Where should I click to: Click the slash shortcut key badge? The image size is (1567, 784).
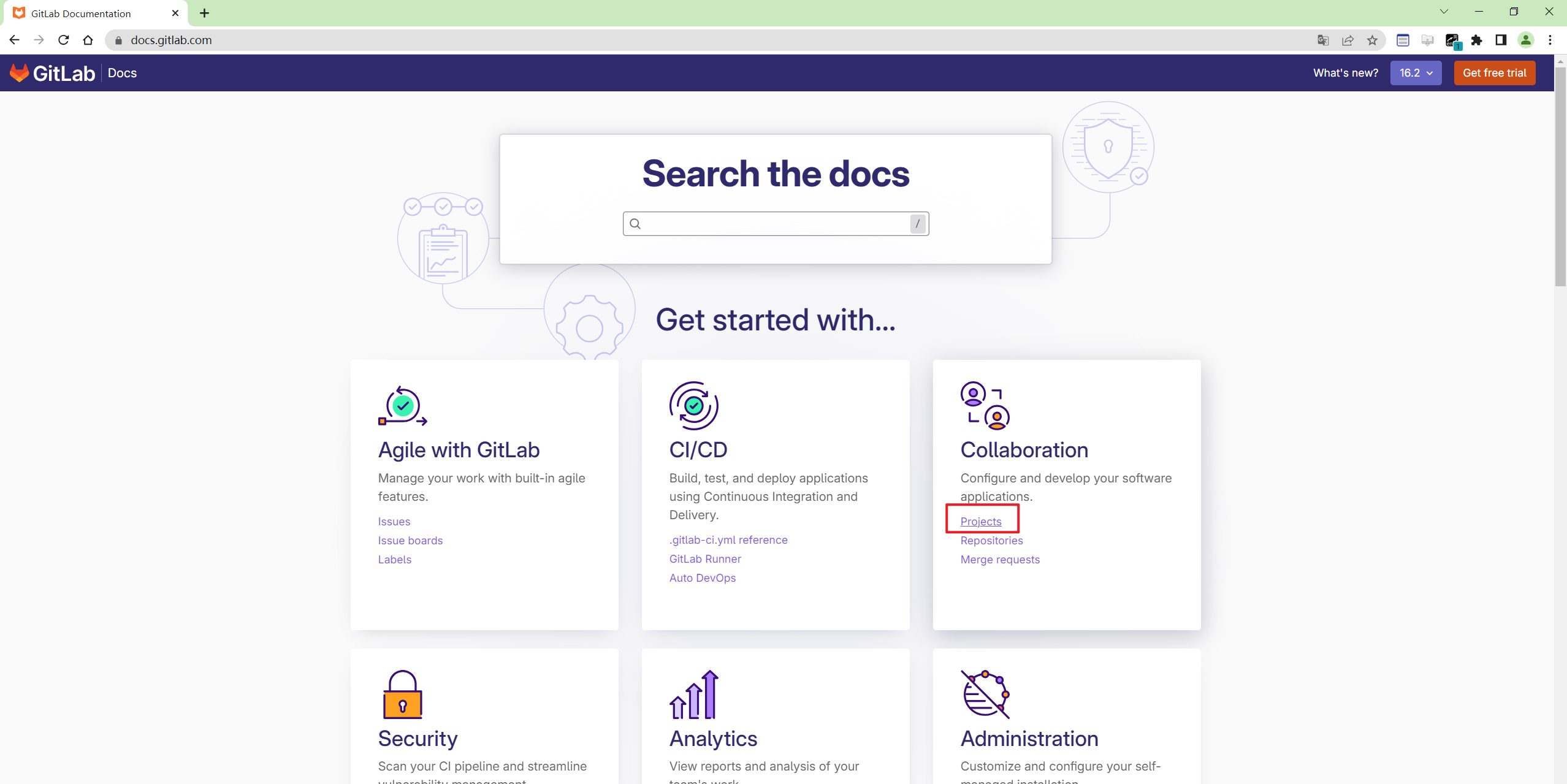tap(918, 224)
